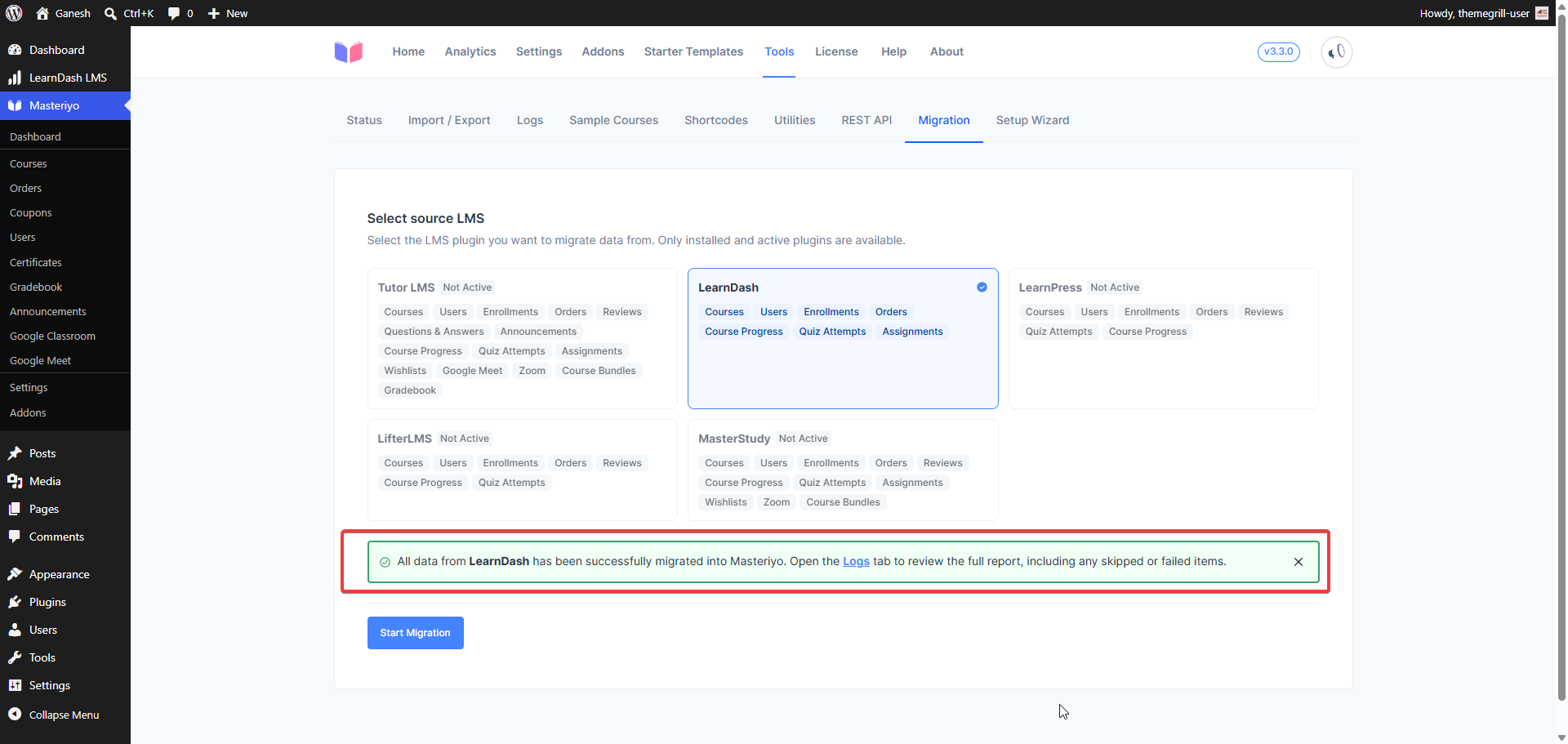
Task: Open Addons in top navigation
Action: 603,51
